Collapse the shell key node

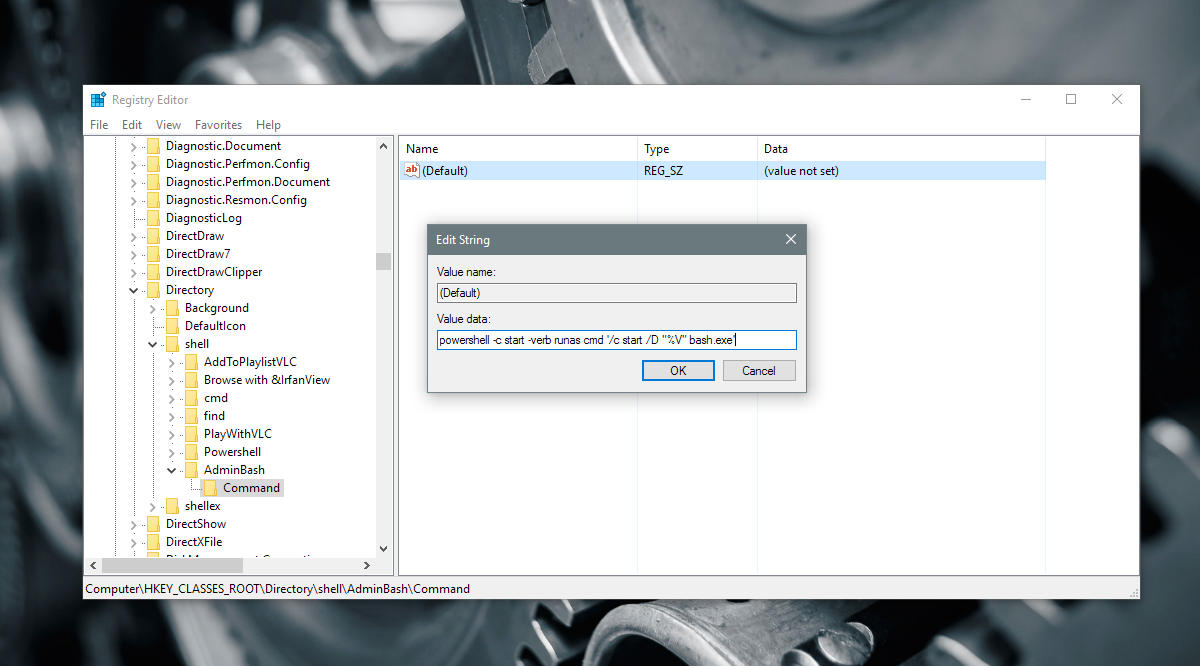pos(152,344)
